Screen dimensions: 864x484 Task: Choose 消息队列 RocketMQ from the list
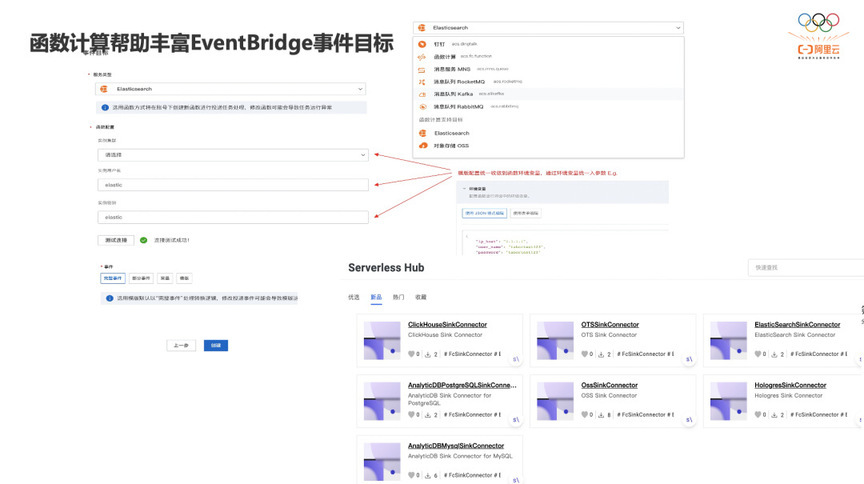pos(549,82)
